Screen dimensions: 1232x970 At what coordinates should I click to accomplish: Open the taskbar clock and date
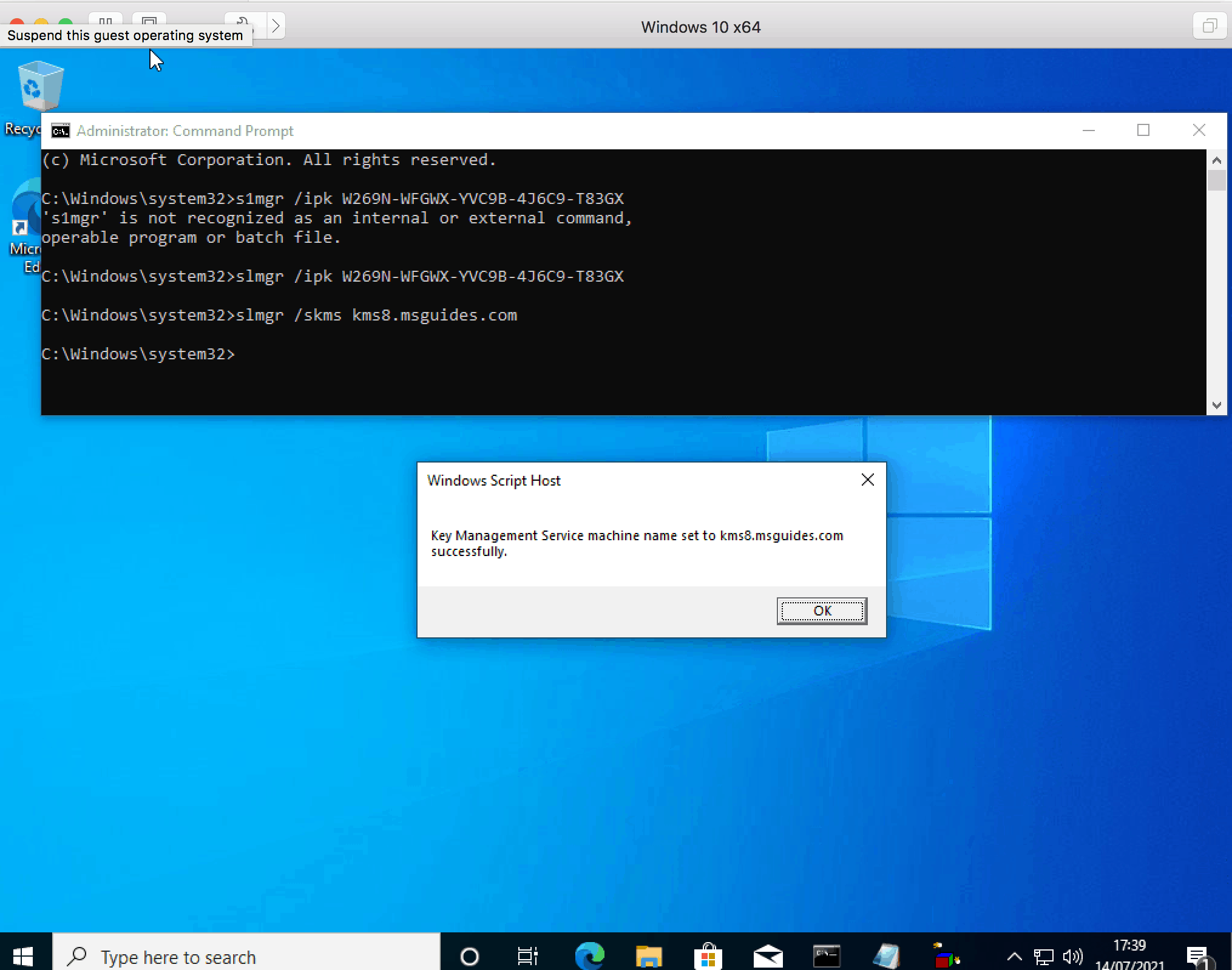[x=1129, y=955]
